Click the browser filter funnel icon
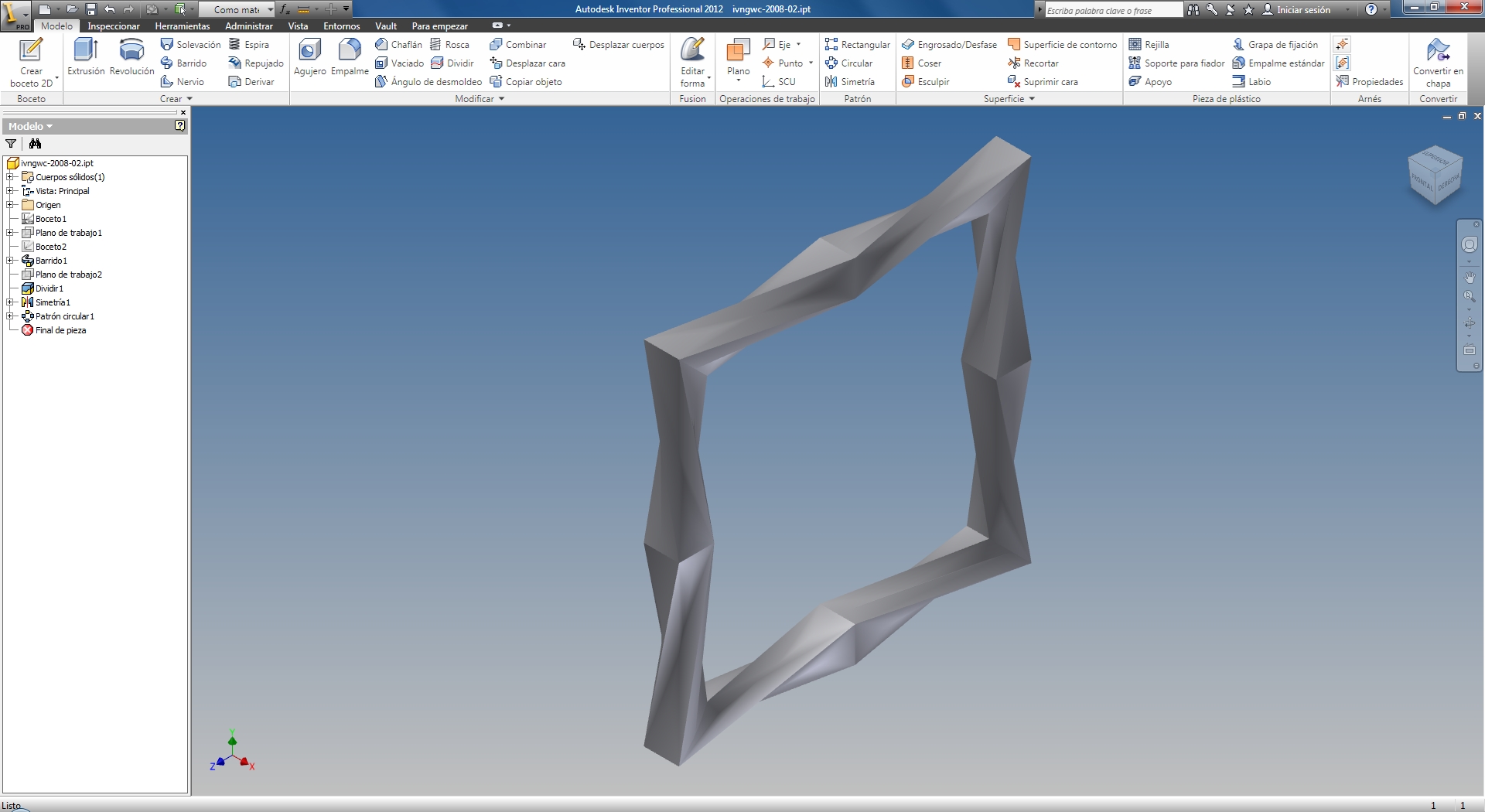Viewport: 1485px width, 812px height. (11, 144)
